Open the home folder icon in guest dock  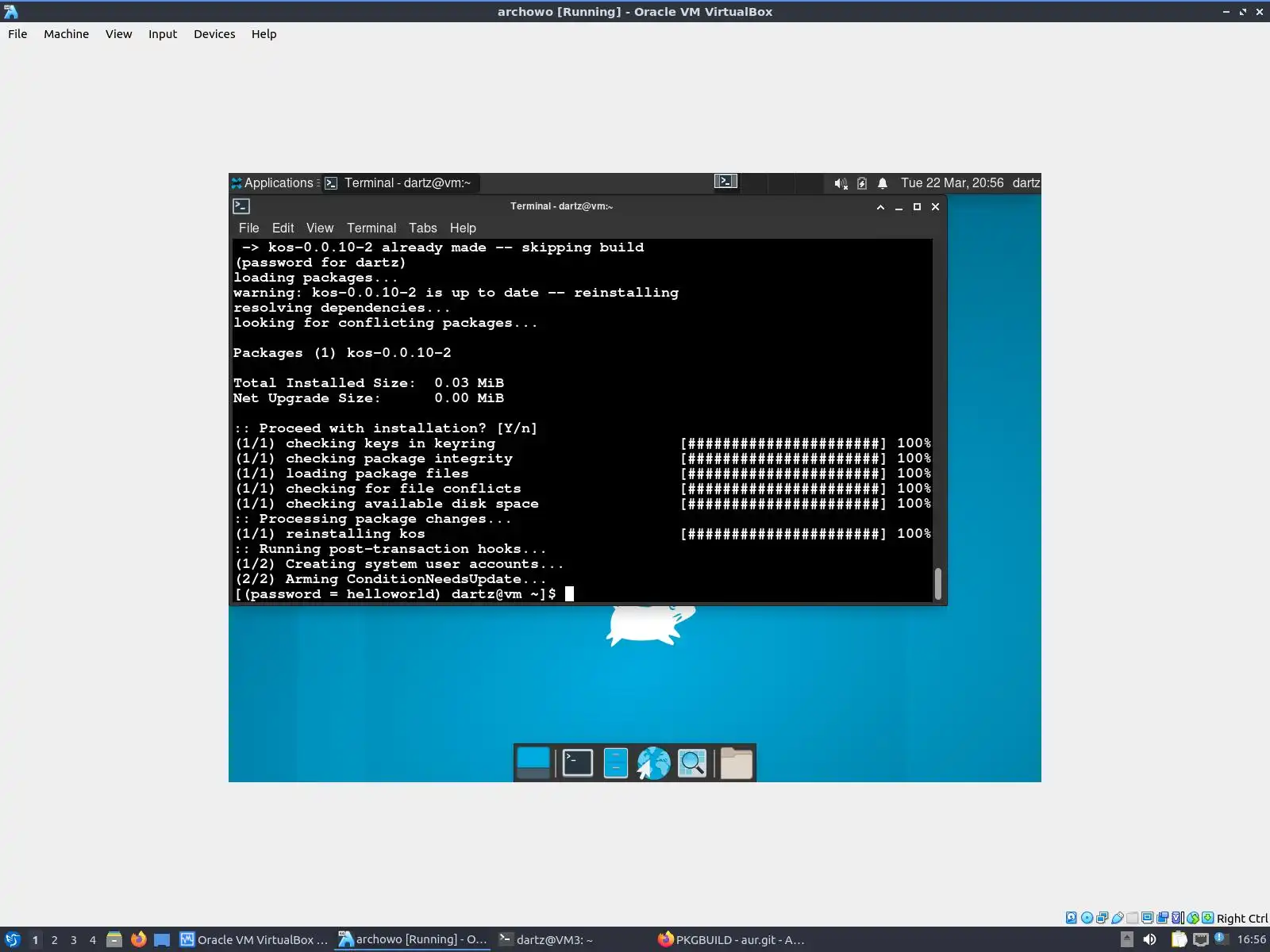(x=737, y=763)
